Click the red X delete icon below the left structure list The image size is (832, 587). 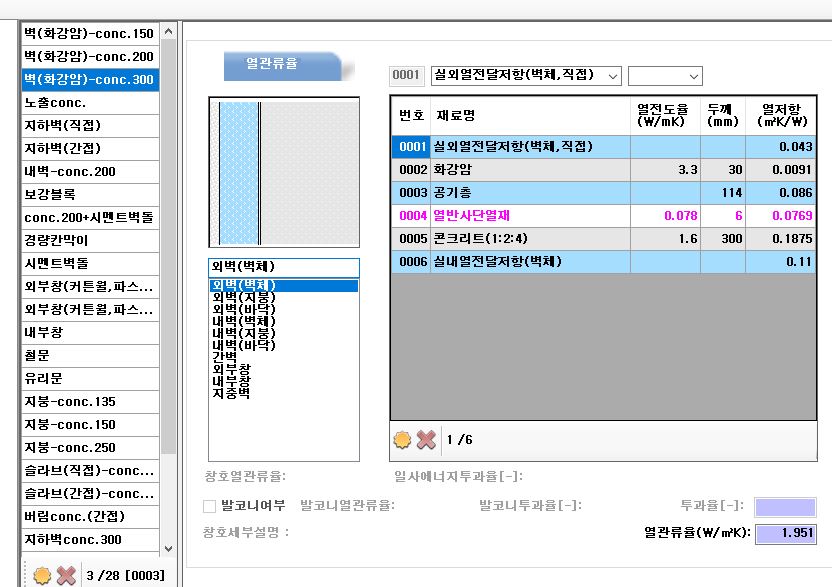pyautogui.click(x=66, y=575)
